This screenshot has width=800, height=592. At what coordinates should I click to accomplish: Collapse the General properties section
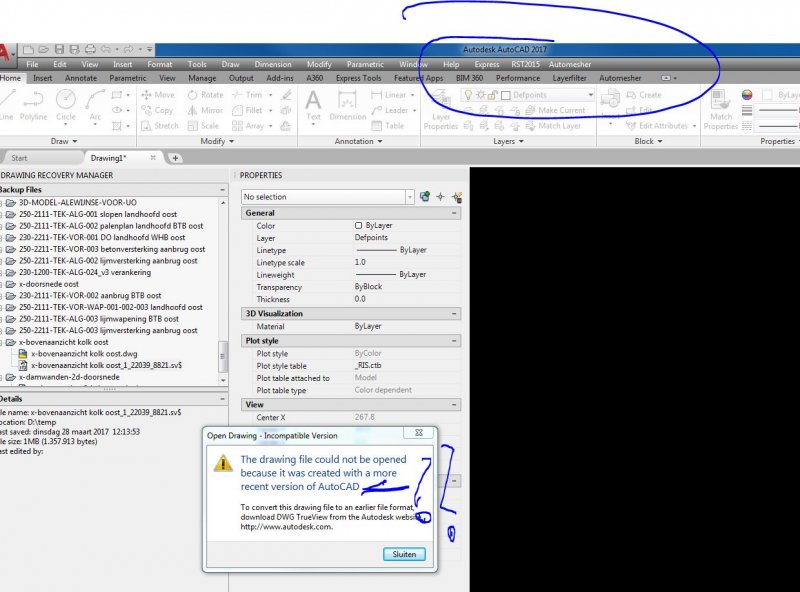(x=454, y=213)
